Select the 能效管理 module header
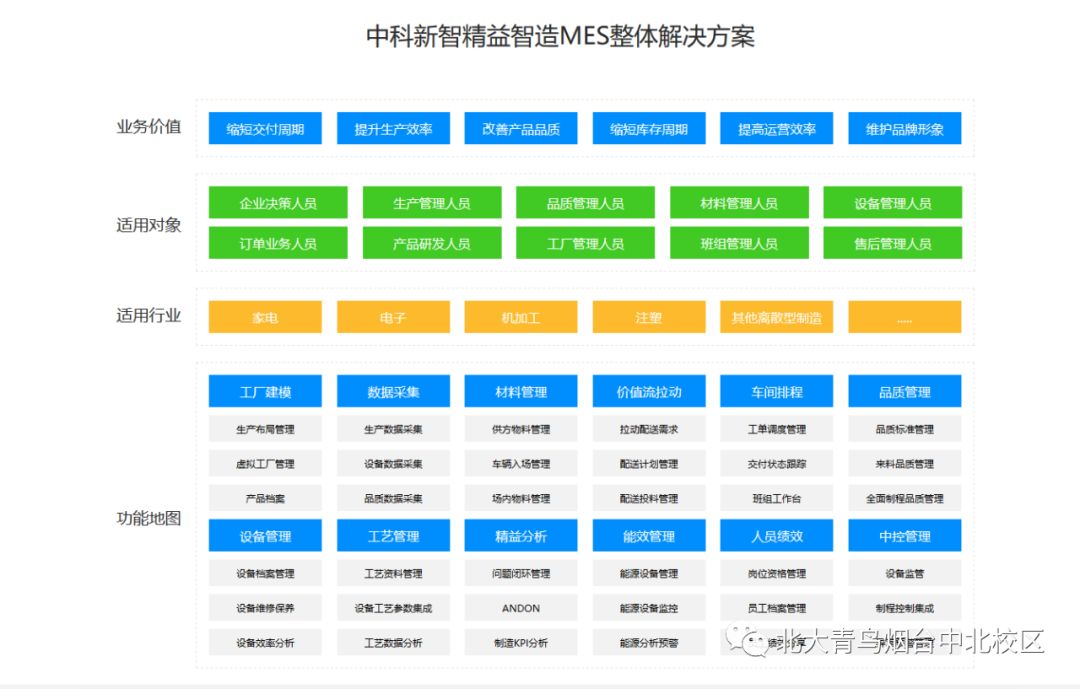Image resolution: width=1080 pixels, height=689 pixels. pyautogui.click(x=648, y=535)
